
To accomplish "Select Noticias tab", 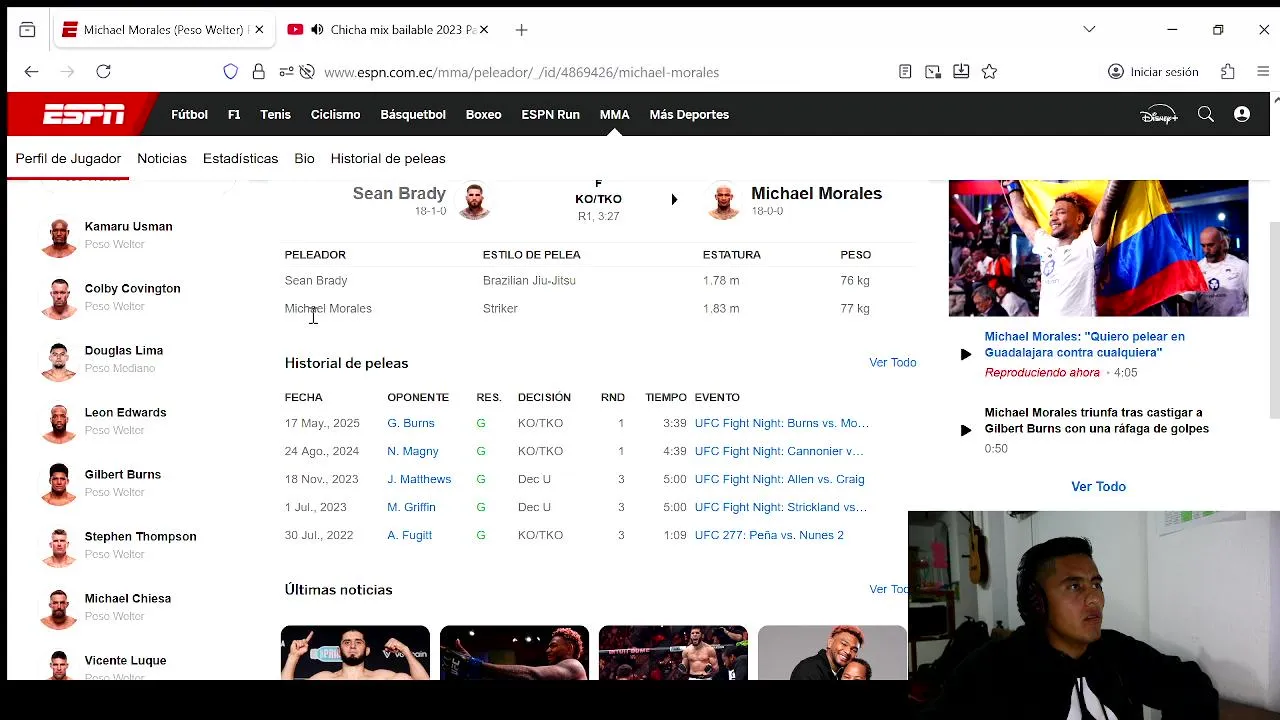I will coord(162,159).
